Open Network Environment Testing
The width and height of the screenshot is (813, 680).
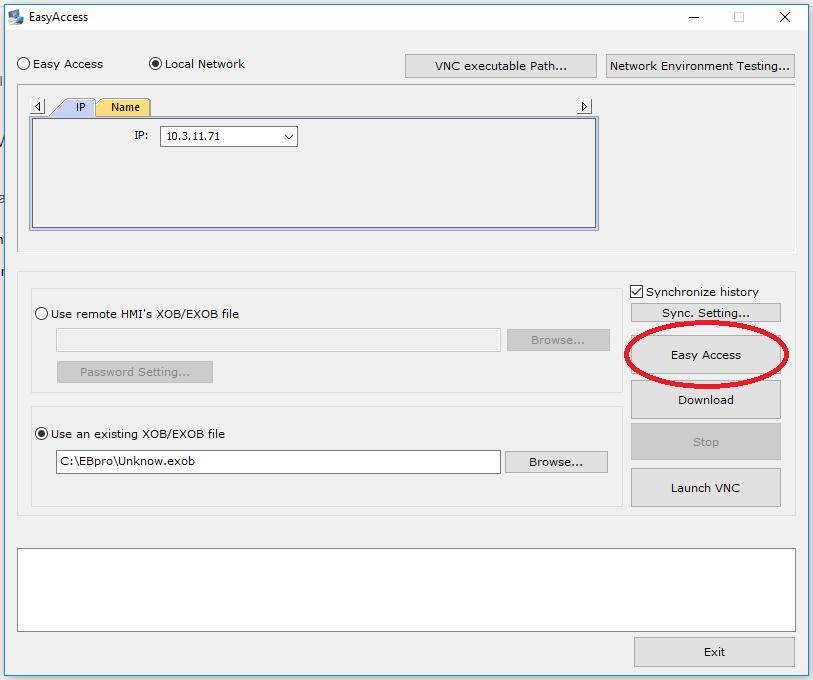coord(699,65)
